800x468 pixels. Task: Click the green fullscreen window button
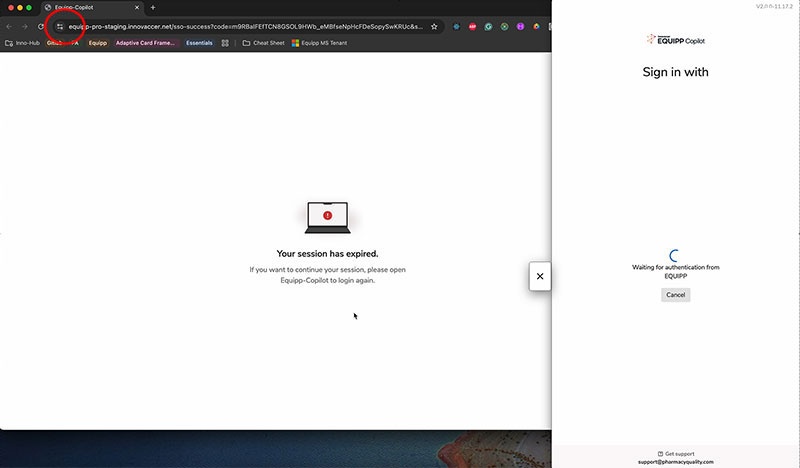(29, 8)
